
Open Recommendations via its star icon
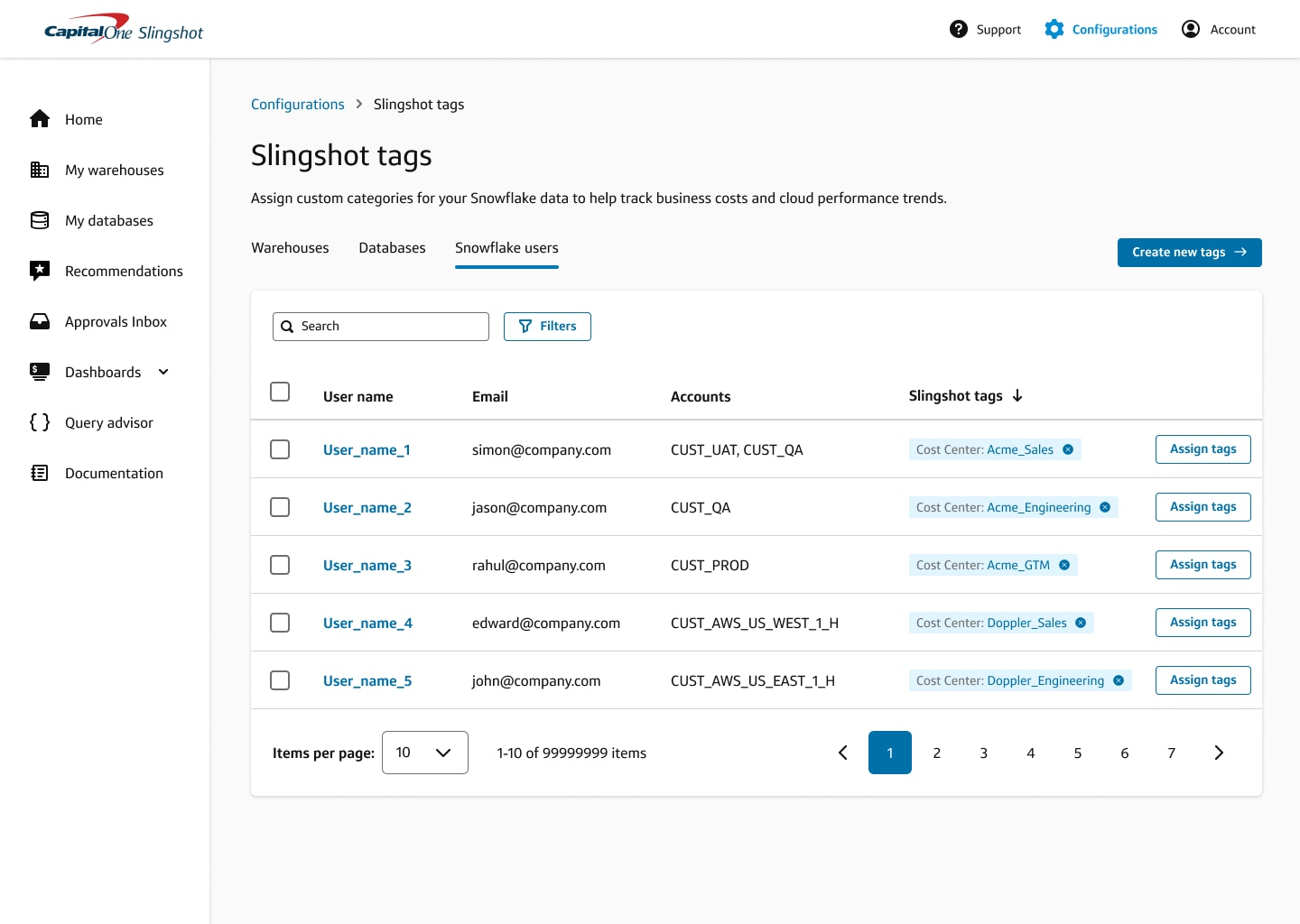pyautogui.click(x=40, y=271)
